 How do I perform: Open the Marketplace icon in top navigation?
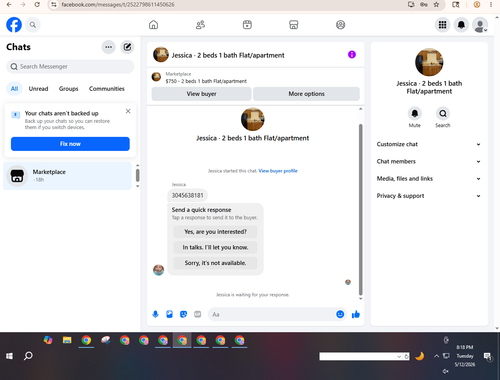pos(294,25)
